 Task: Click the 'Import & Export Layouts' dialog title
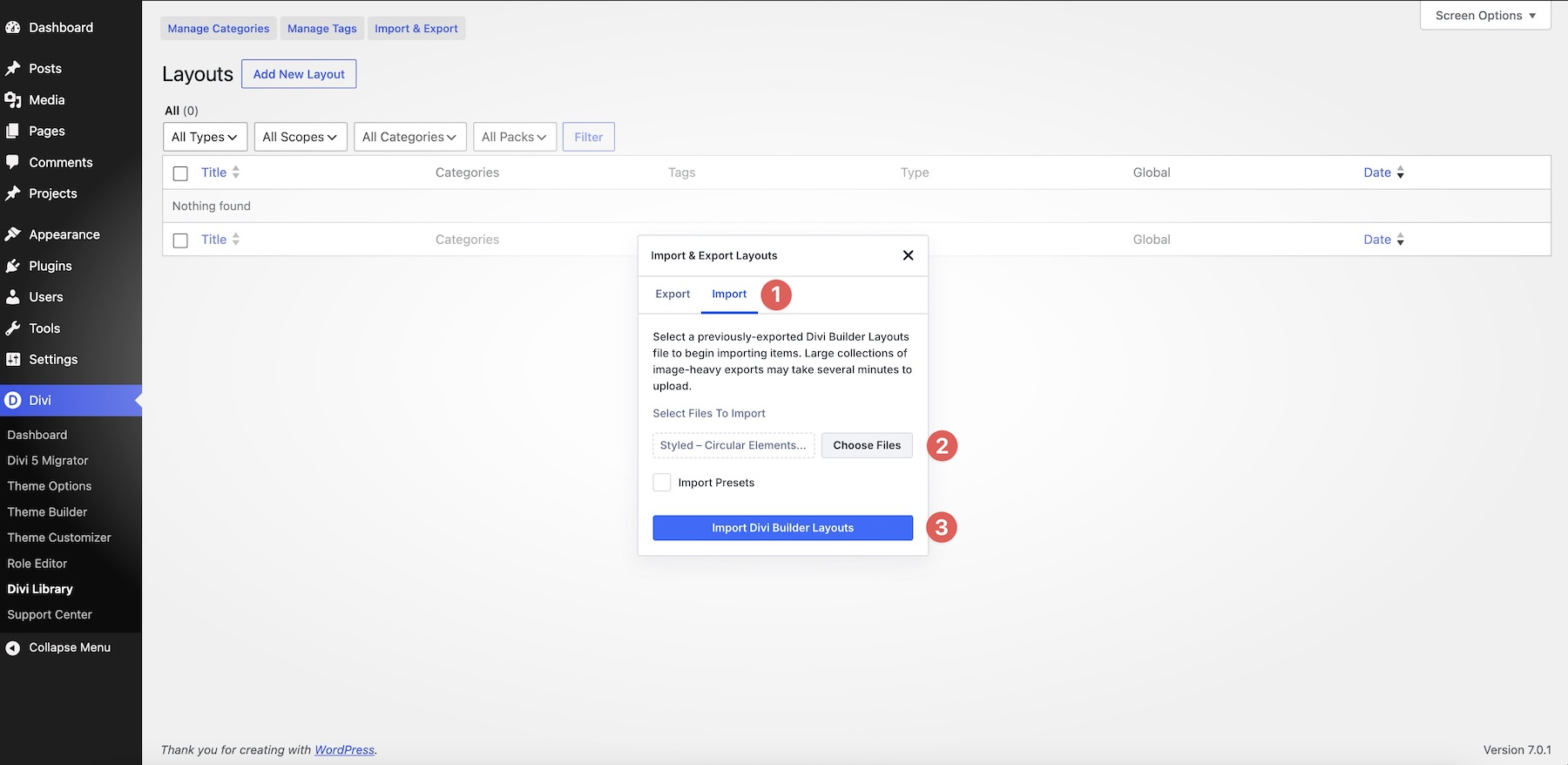tap(714, 256)
